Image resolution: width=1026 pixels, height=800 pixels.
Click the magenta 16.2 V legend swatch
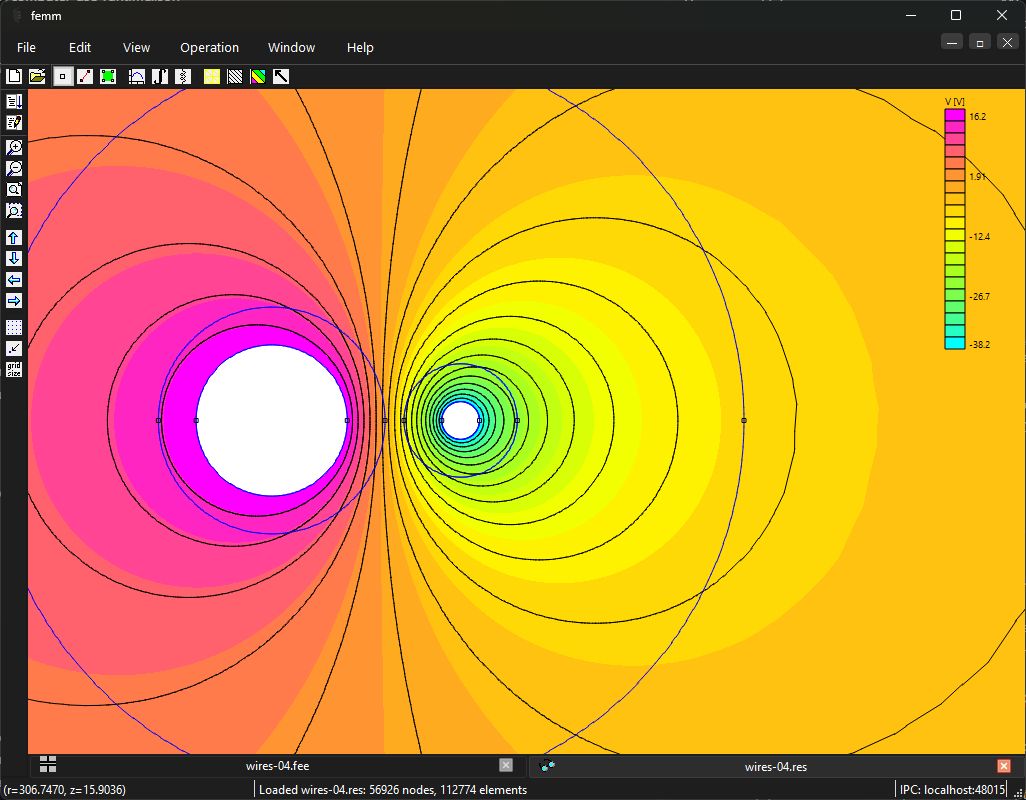tap(955, 115)
